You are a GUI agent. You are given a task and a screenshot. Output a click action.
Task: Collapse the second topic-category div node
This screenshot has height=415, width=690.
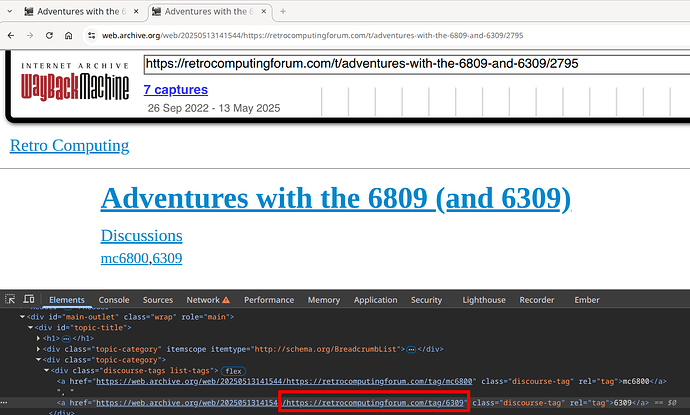[x=38, y=360]
